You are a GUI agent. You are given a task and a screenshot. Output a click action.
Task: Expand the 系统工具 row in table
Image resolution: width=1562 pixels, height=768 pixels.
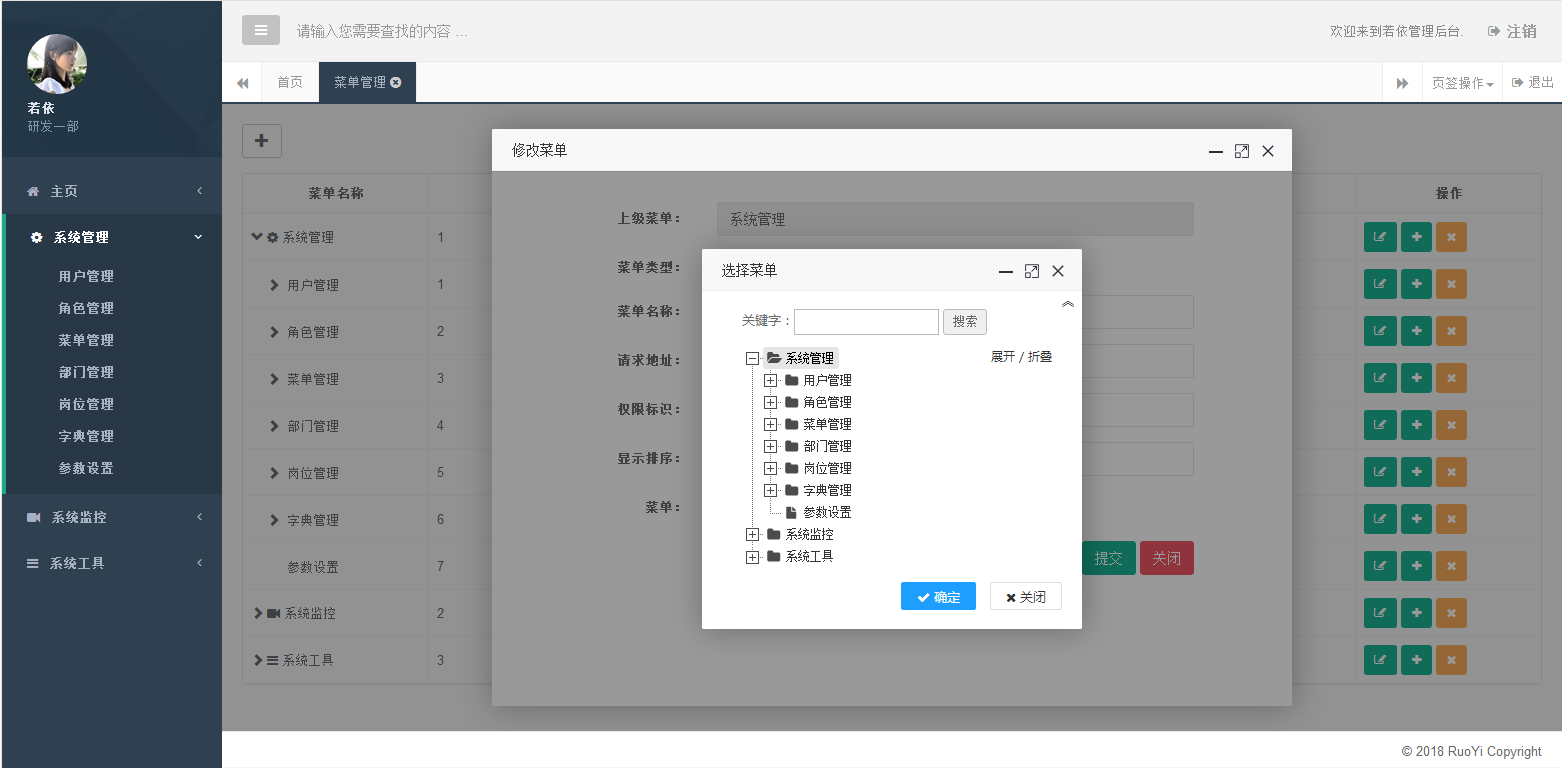coord(258,660)
